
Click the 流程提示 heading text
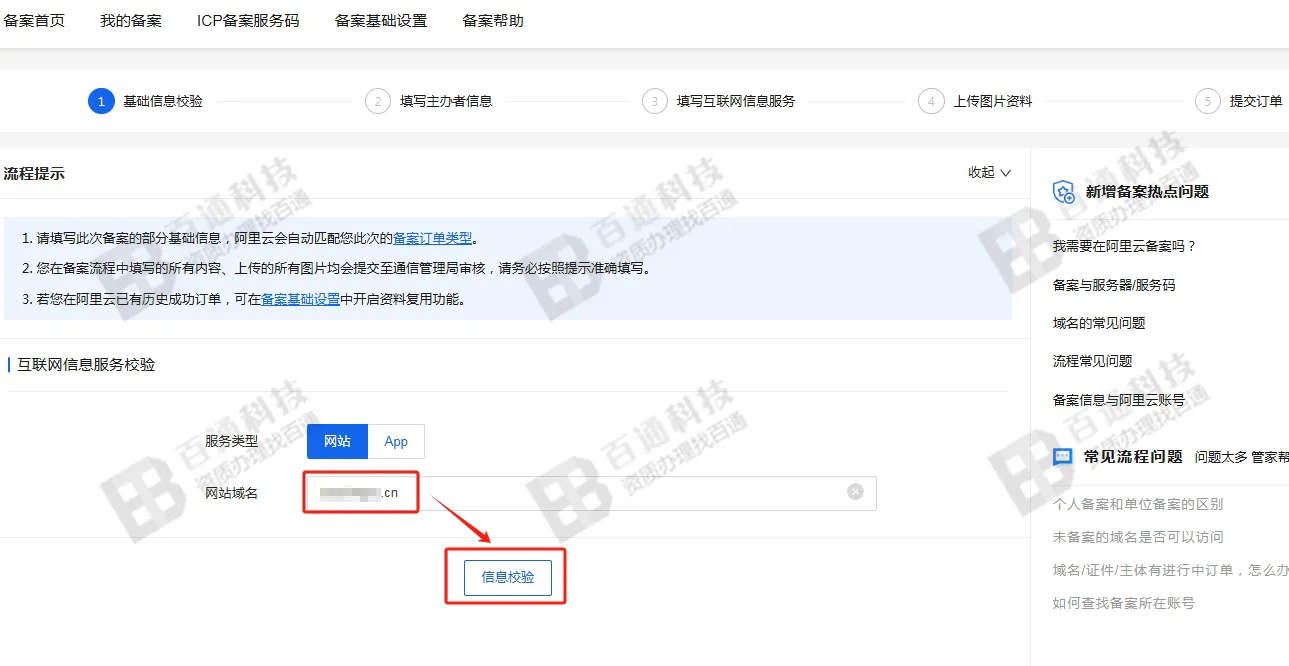(34, 173)
